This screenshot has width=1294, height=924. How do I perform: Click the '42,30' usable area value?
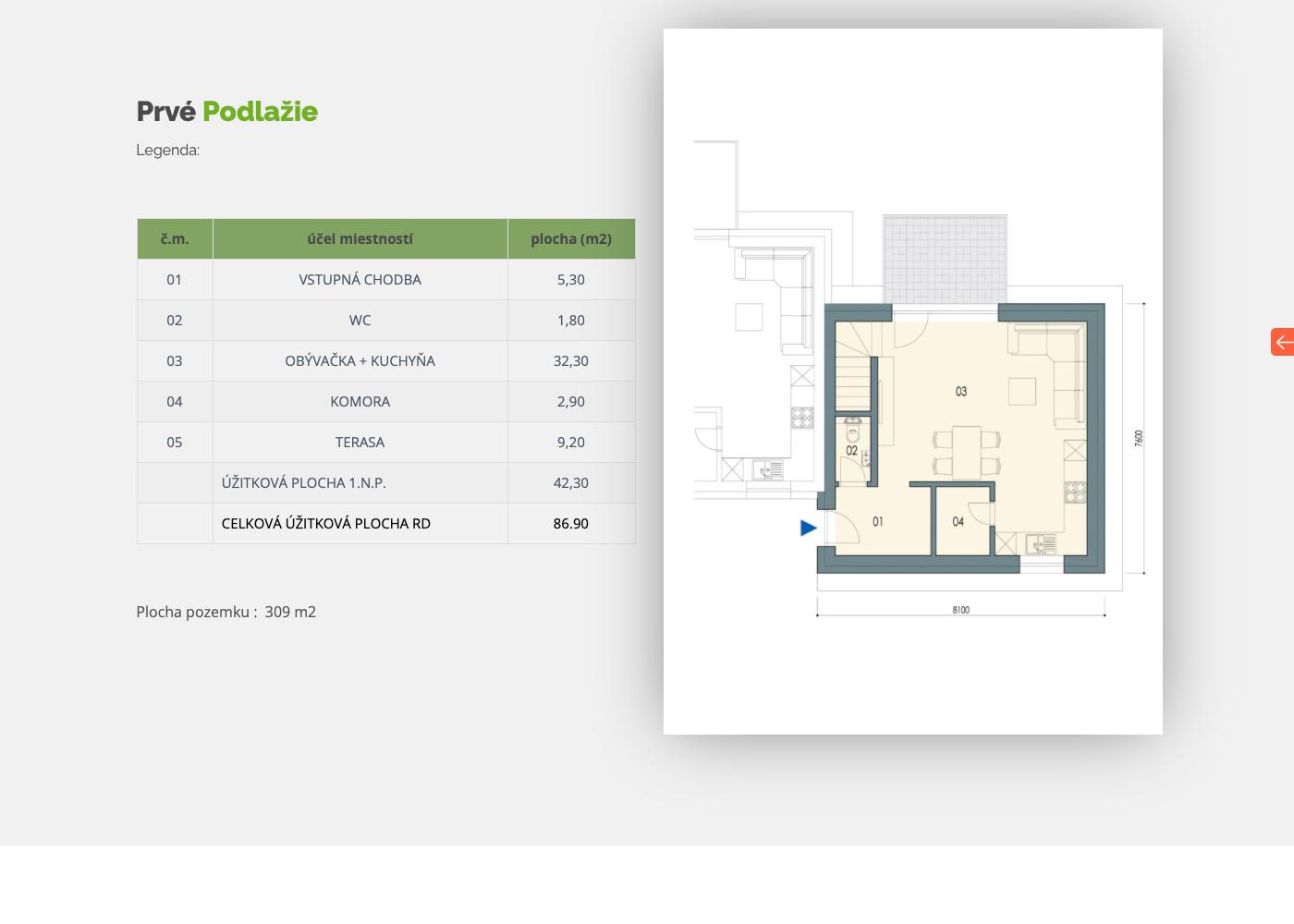click(571, 482)
